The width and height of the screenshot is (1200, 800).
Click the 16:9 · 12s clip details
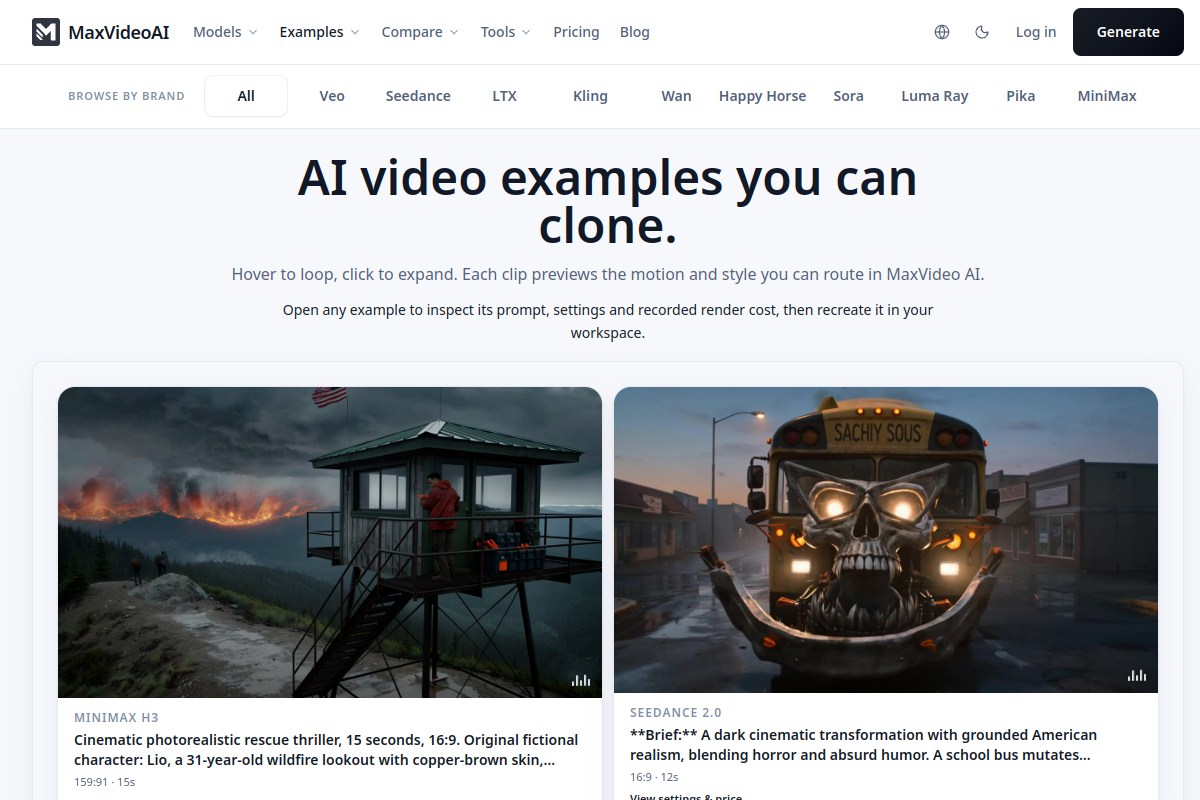(x=654, y=777)
